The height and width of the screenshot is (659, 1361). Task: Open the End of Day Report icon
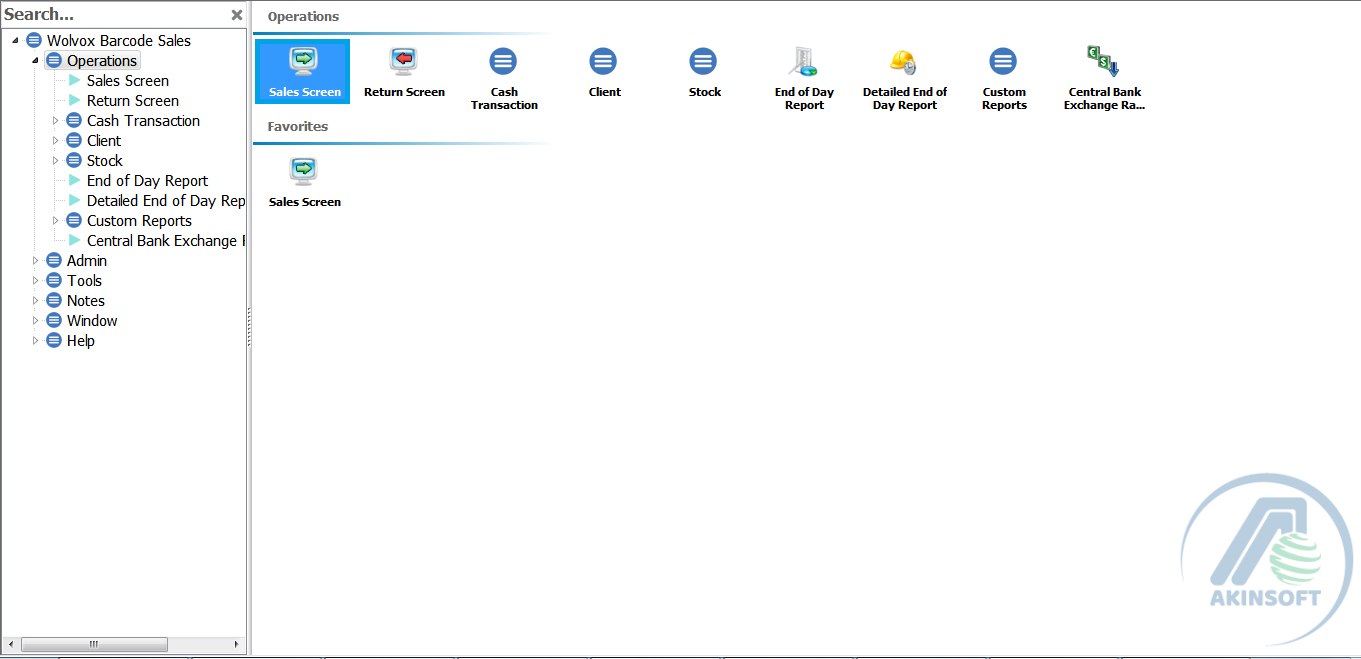coord(804,78)
